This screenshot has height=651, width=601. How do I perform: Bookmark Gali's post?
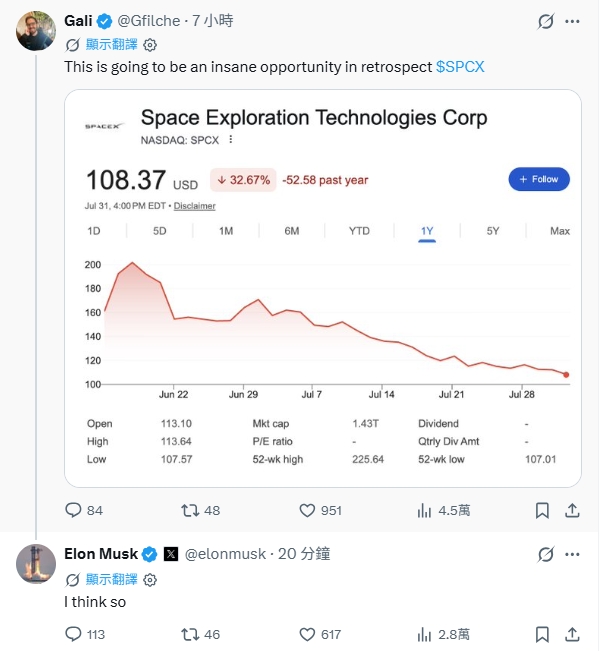click(x=542, y=510)
